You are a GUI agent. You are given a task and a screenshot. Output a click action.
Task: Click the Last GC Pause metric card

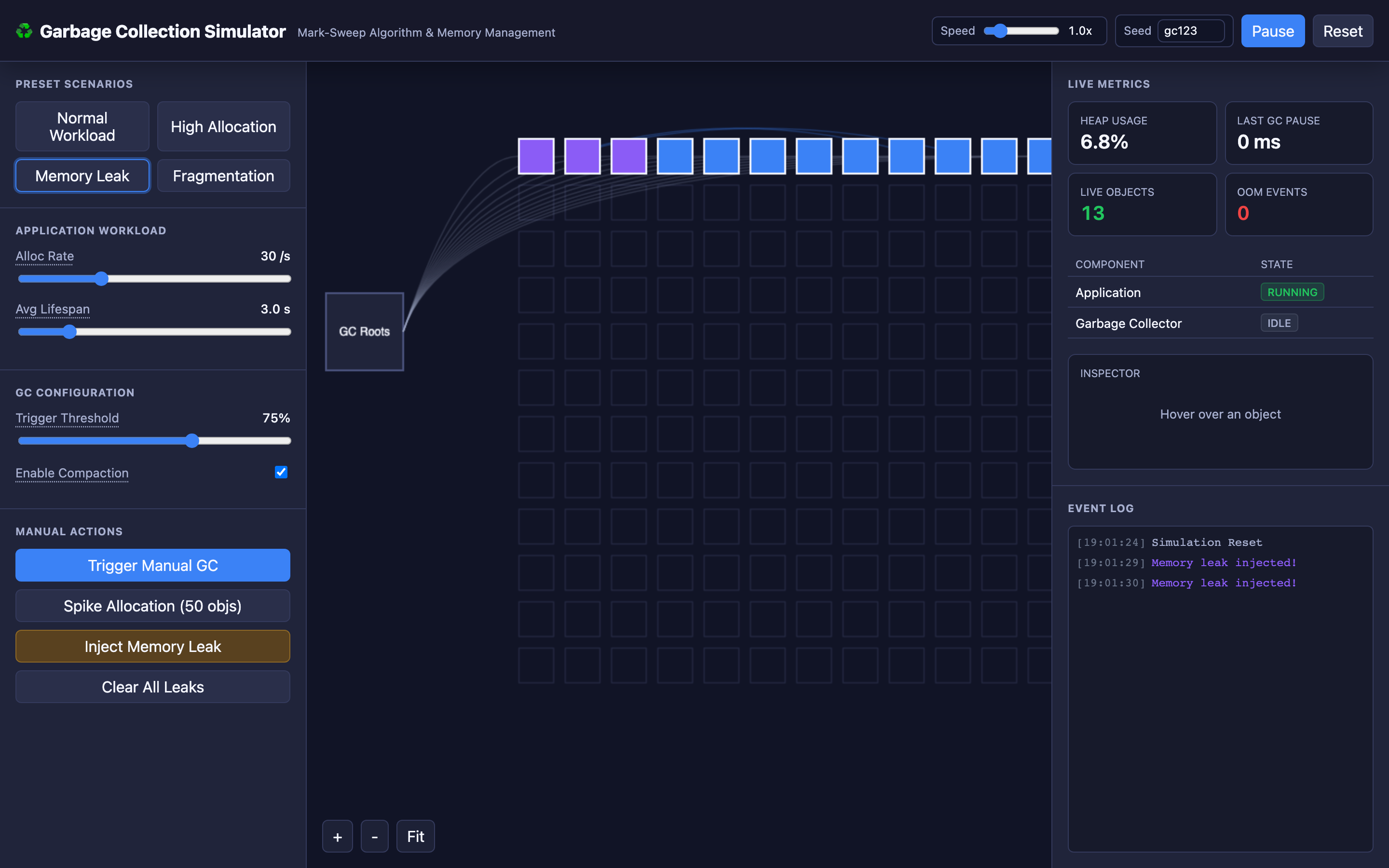pos(1299,133)
